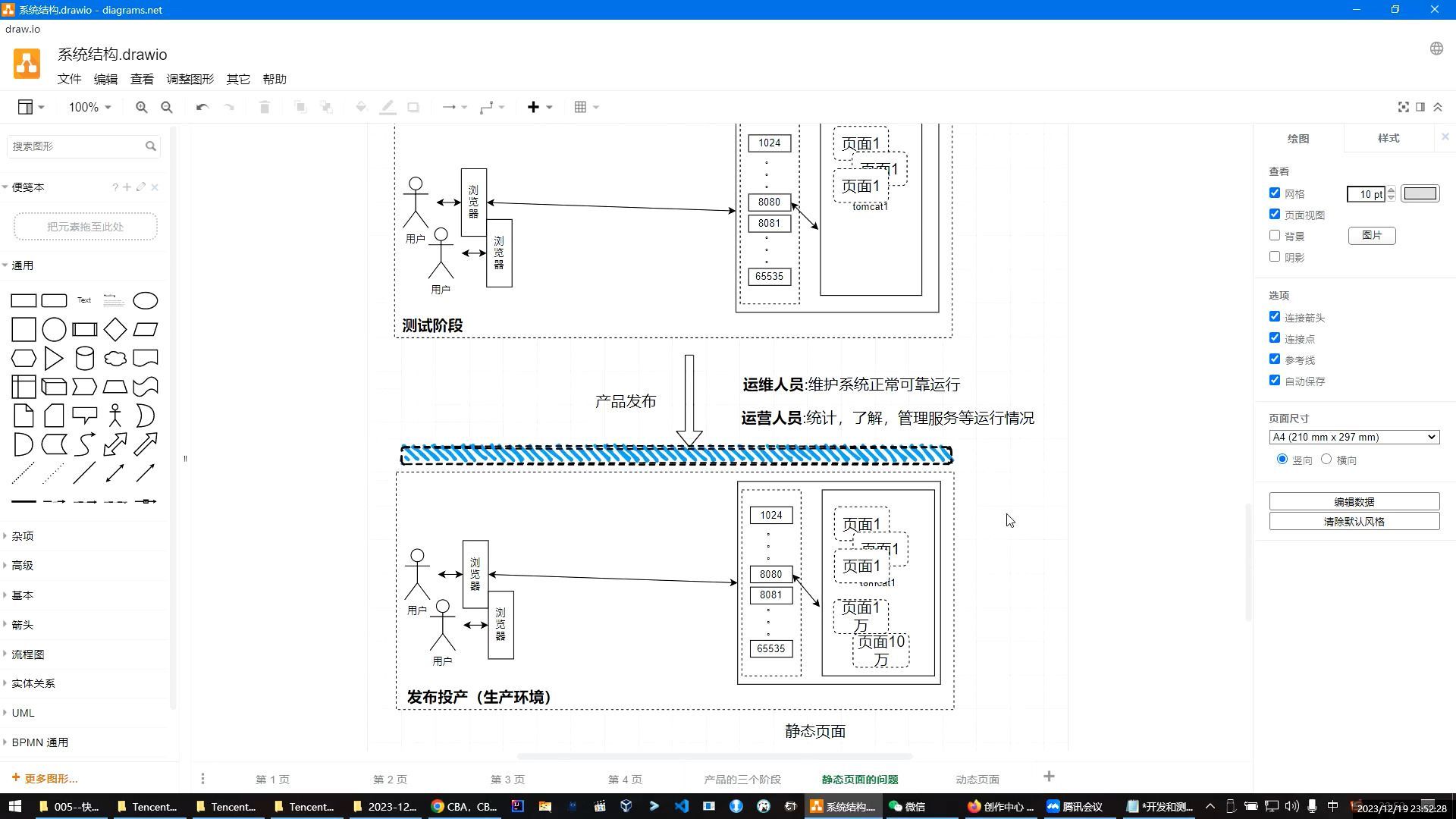The height and width of the screenshot is (819, 1456).
Task: Click the shadow toggle icon in toolbar
Action: pyautogui.click(x=413, y=107)
